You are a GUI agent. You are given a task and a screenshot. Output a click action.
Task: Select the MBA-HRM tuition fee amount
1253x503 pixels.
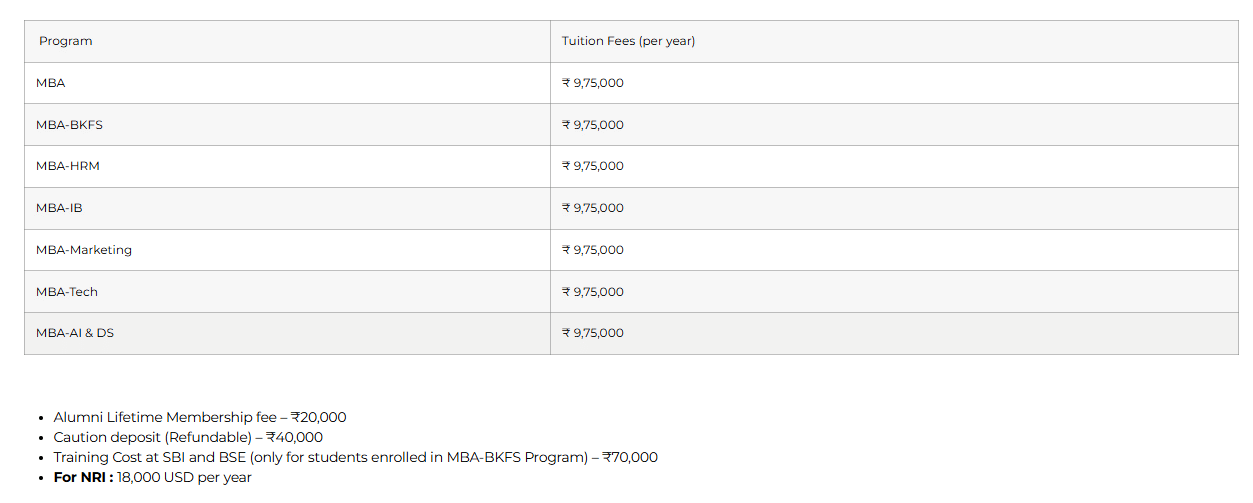point(593,166)
